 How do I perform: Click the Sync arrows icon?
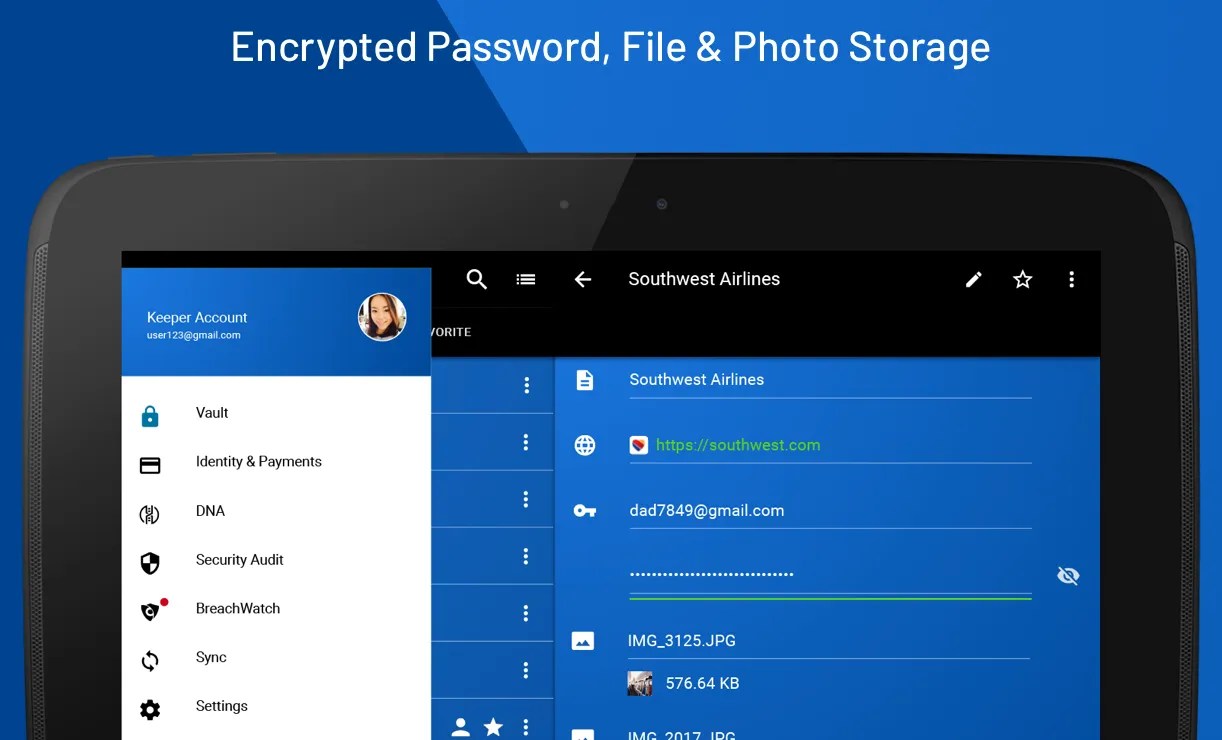click(150, 661)
